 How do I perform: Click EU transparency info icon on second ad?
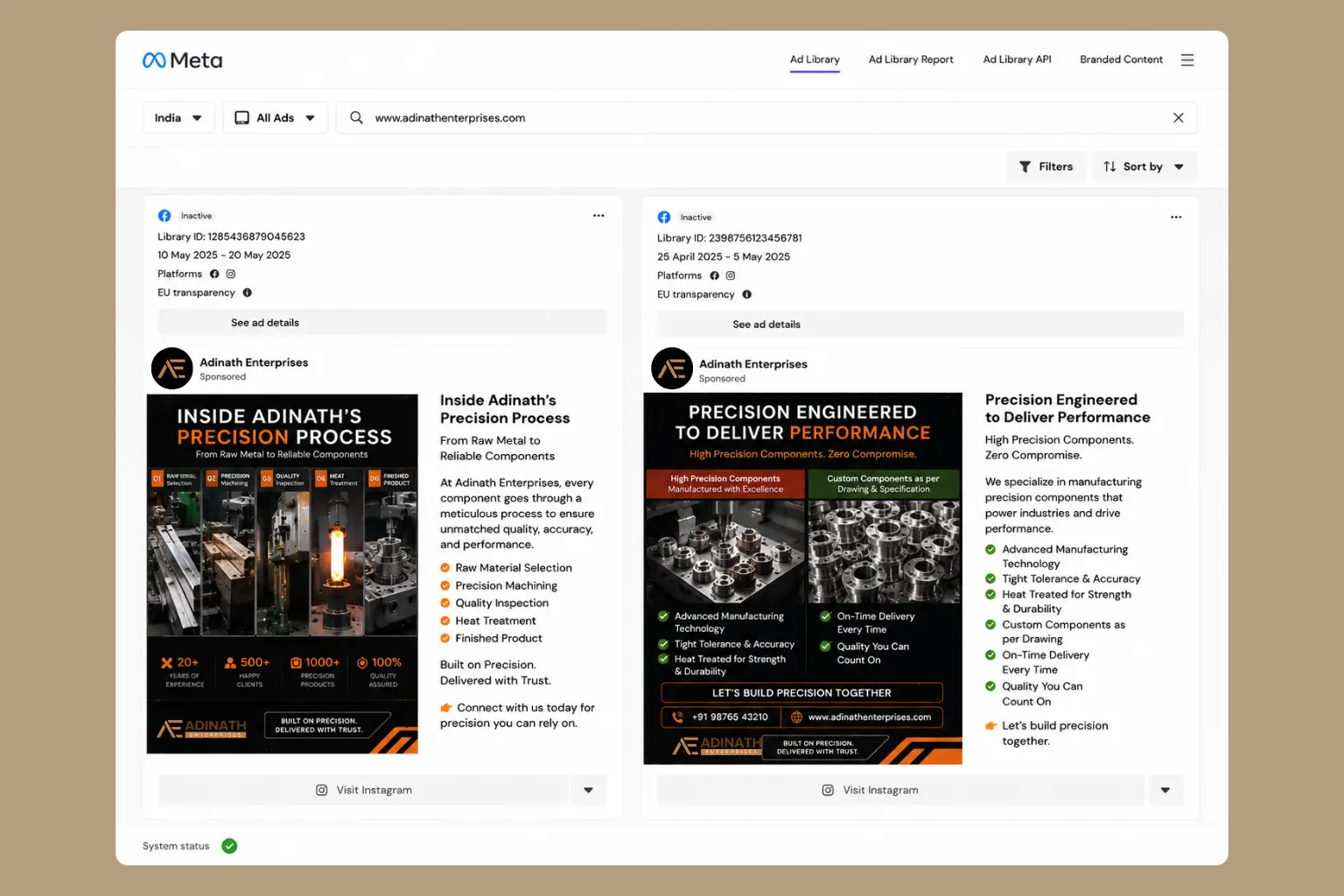746,294
